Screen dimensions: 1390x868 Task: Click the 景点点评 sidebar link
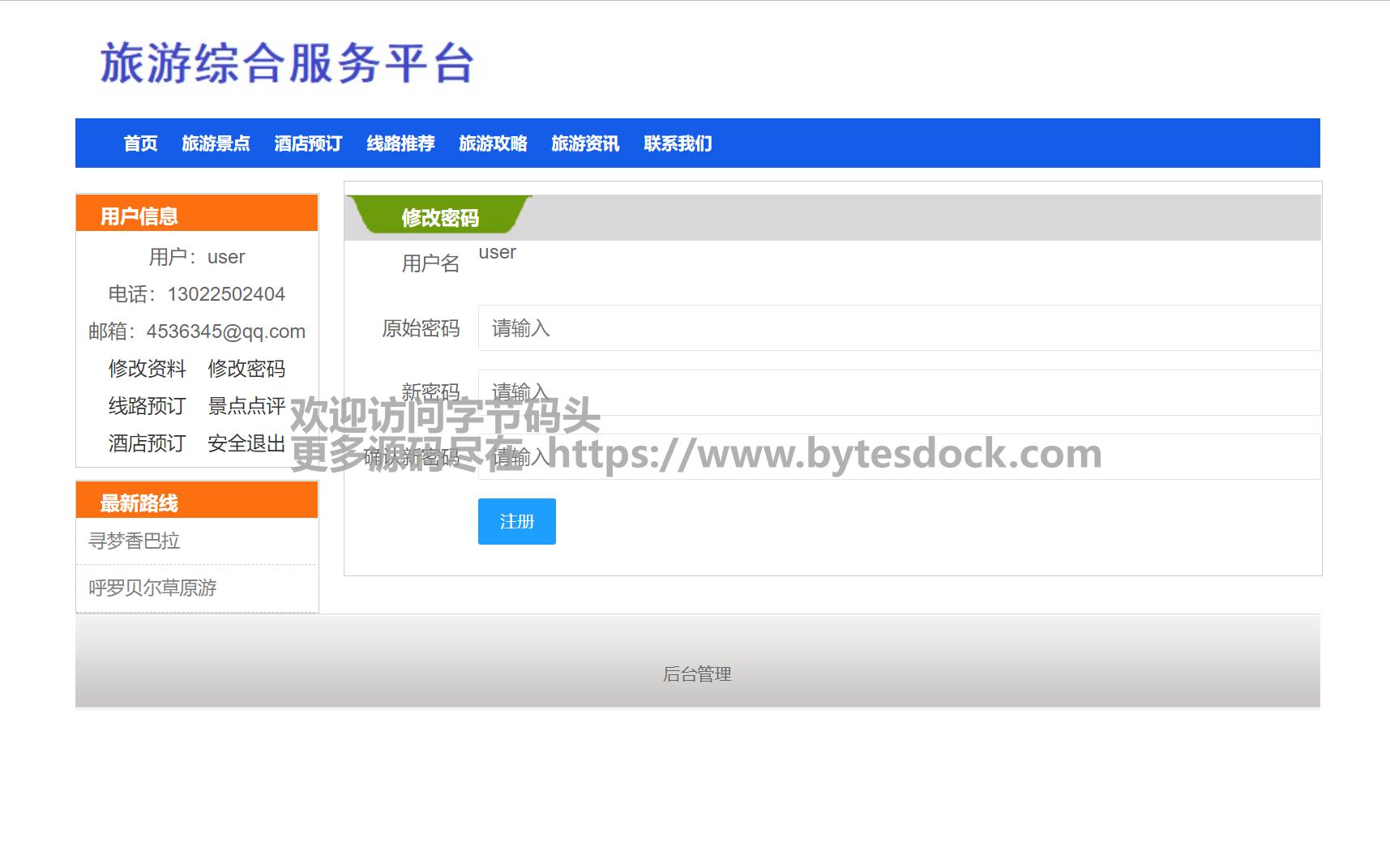pos(246,406)
